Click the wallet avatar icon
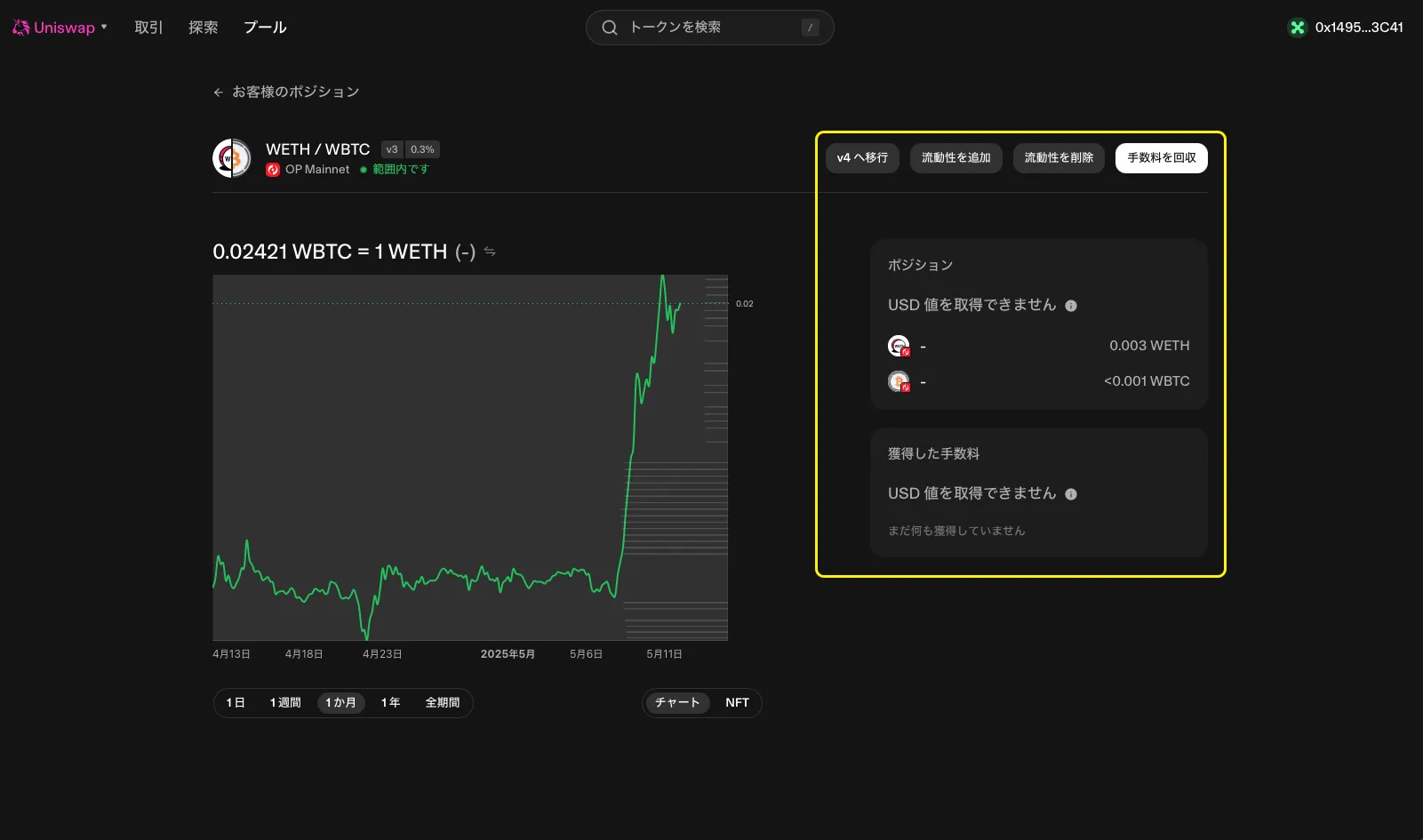Image resolution: width=1423 pixels, height=840 pixels. point(1298,28)
